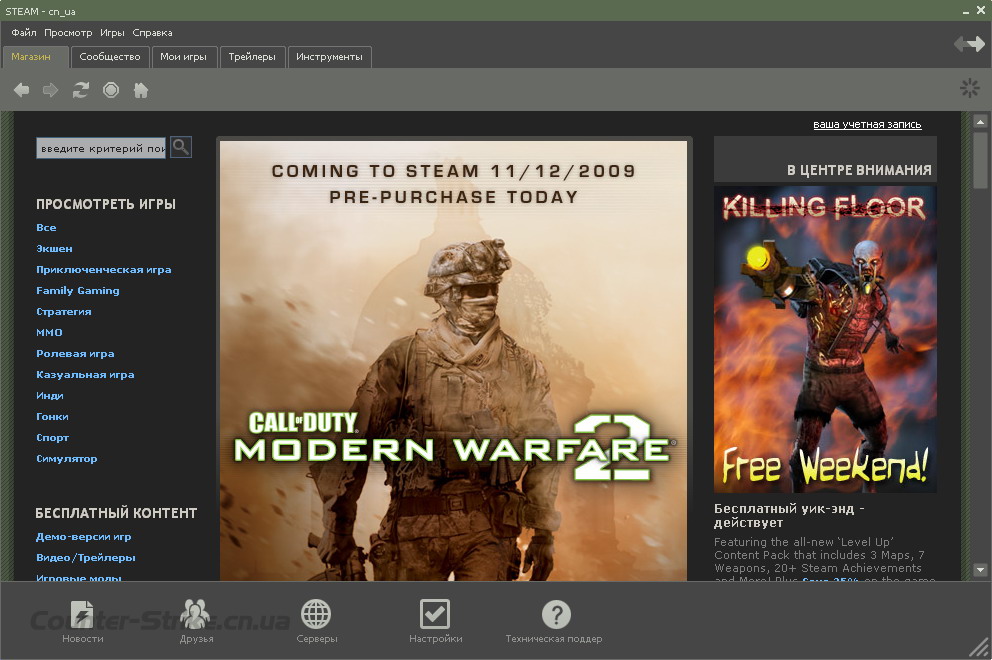Focus the search criteria input field

101,148
